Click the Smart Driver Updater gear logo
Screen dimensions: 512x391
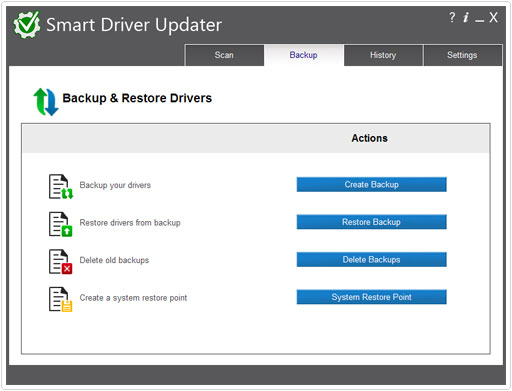(27, 24)
